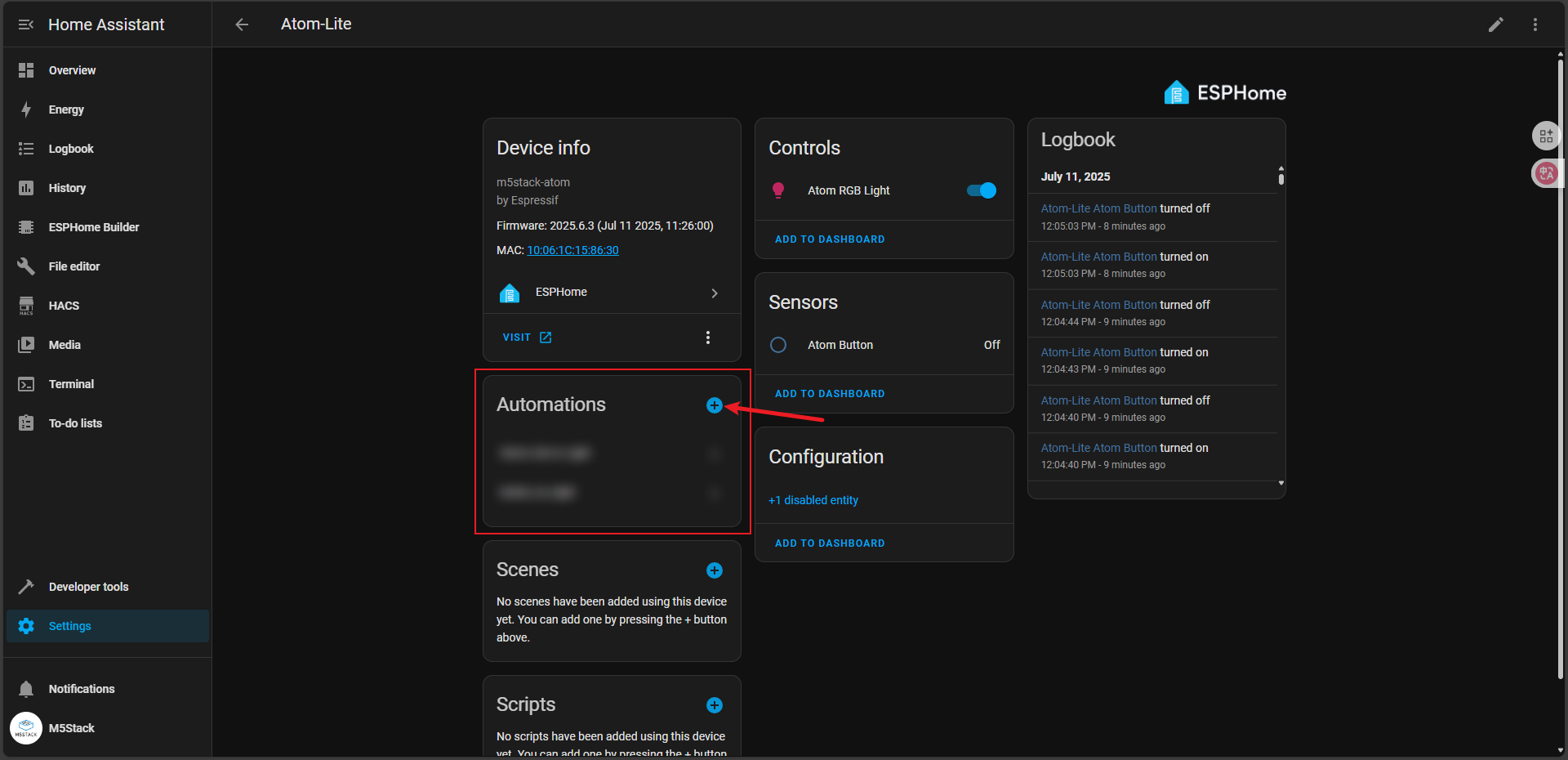1568x760 pixels.
Task: Click the ESPHome integration house icon
Action: [x=510, y=293]
